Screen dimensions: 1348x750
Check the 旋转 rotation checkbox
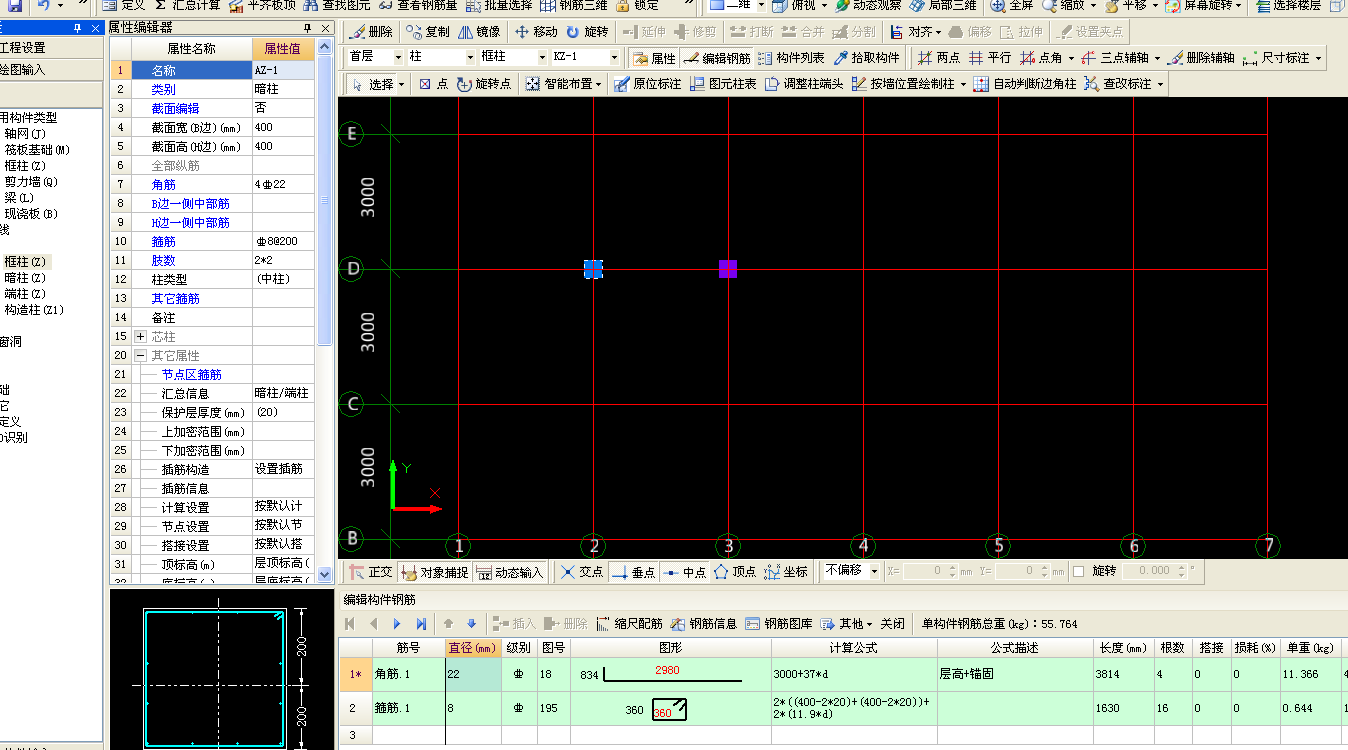click(x=1078, y=571)
